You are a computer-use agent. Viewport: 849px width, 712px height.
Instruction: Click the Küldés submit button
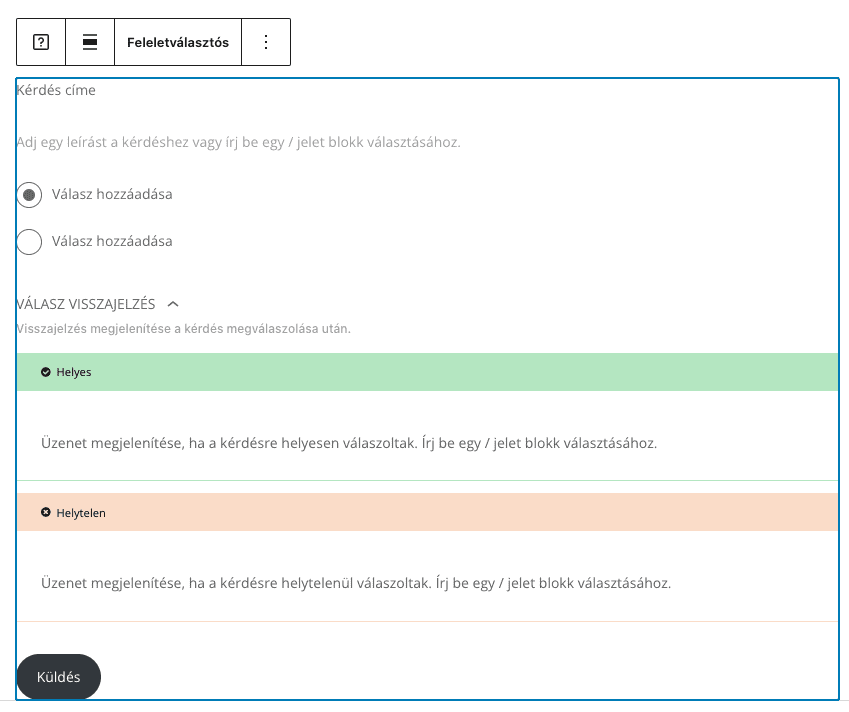[x=58, y=677]
